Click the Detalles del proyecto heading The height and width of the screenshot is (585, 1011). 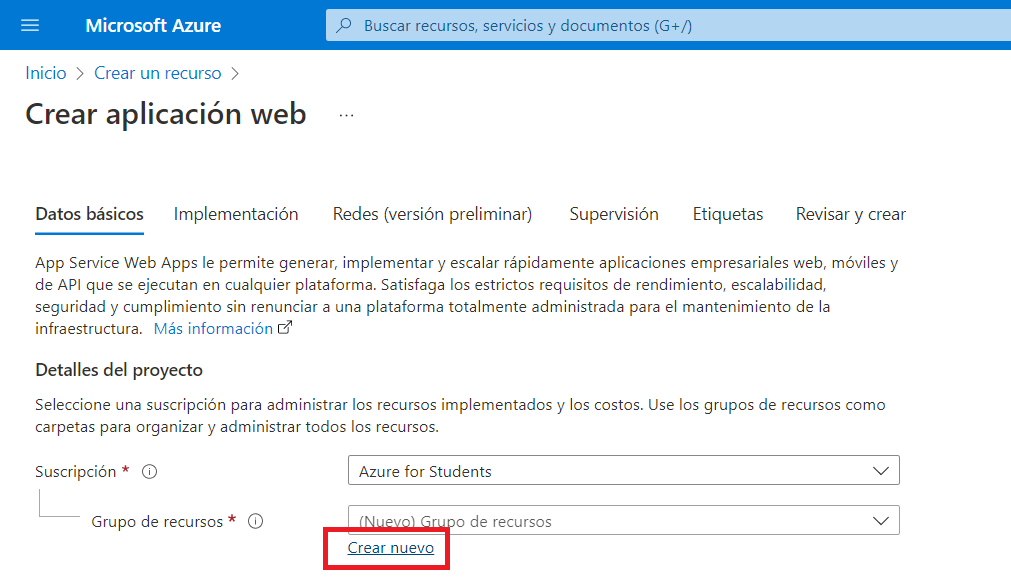pyautogui.click(x=119, y=370)
